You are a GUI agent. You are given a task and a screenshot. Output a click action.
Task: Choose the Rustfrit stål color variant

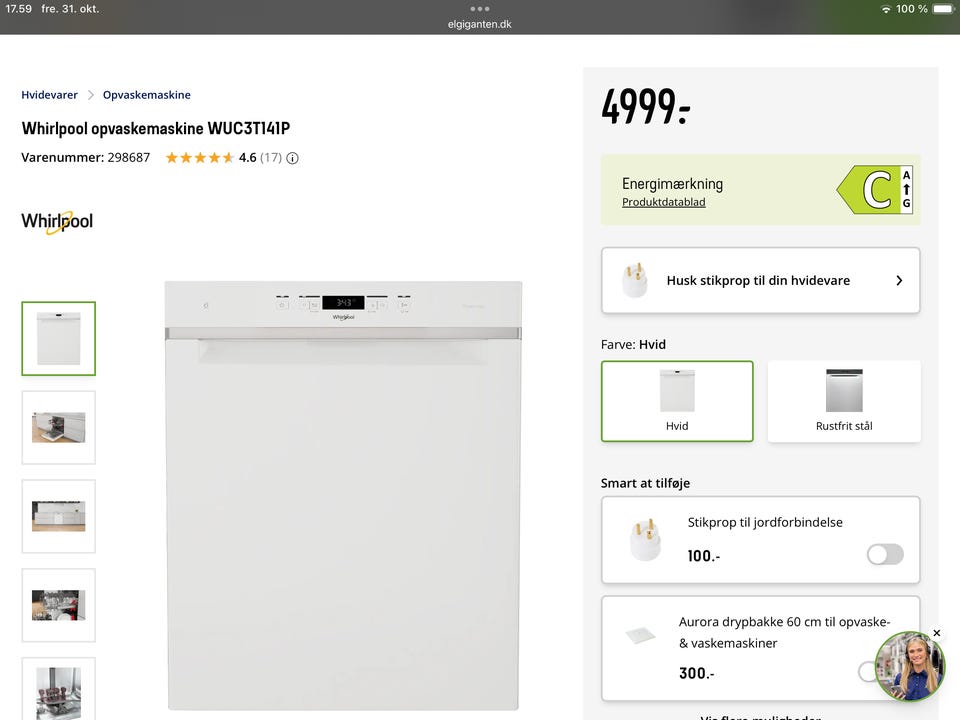pyautogui.click(x=844, y=400)
